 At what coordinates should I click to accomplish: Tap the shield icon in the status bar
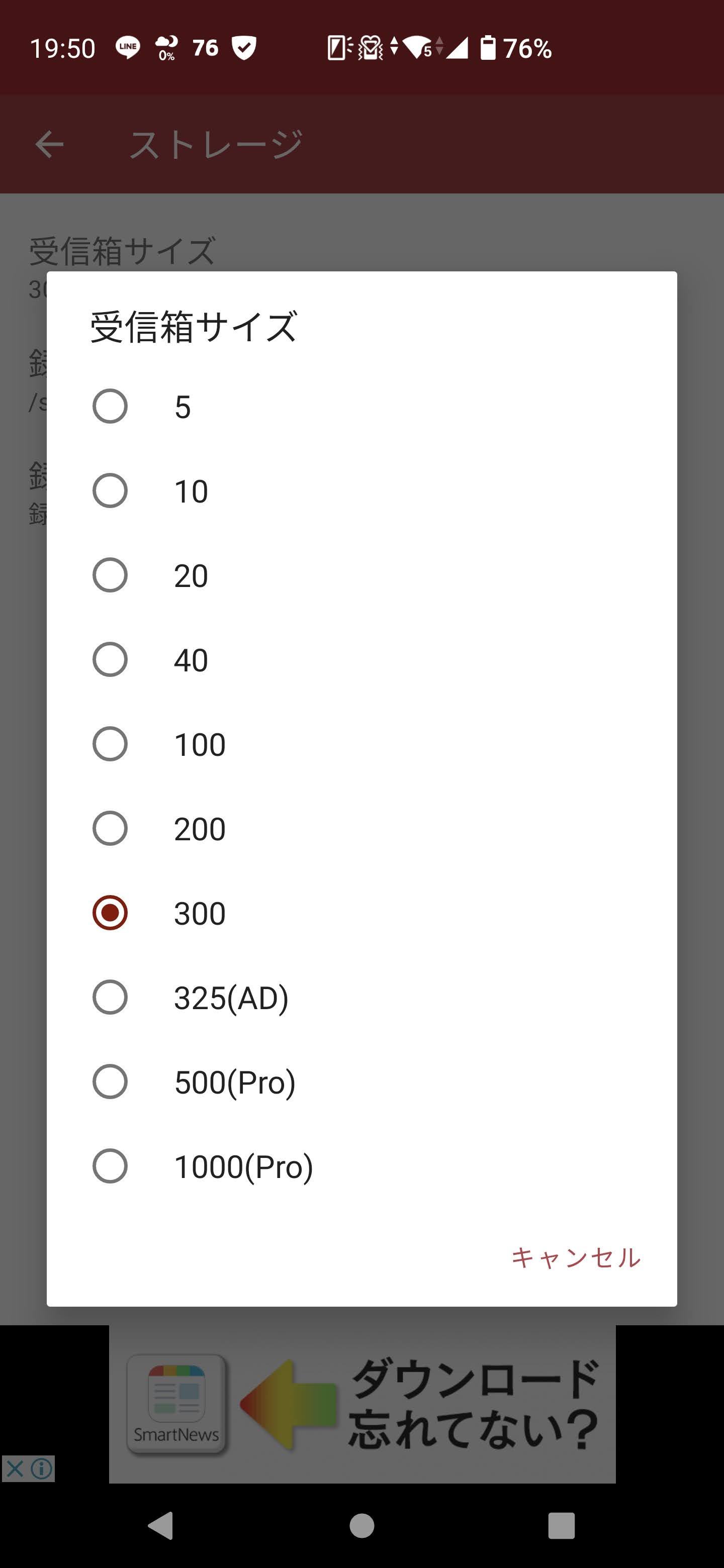(x=244, y=47)
